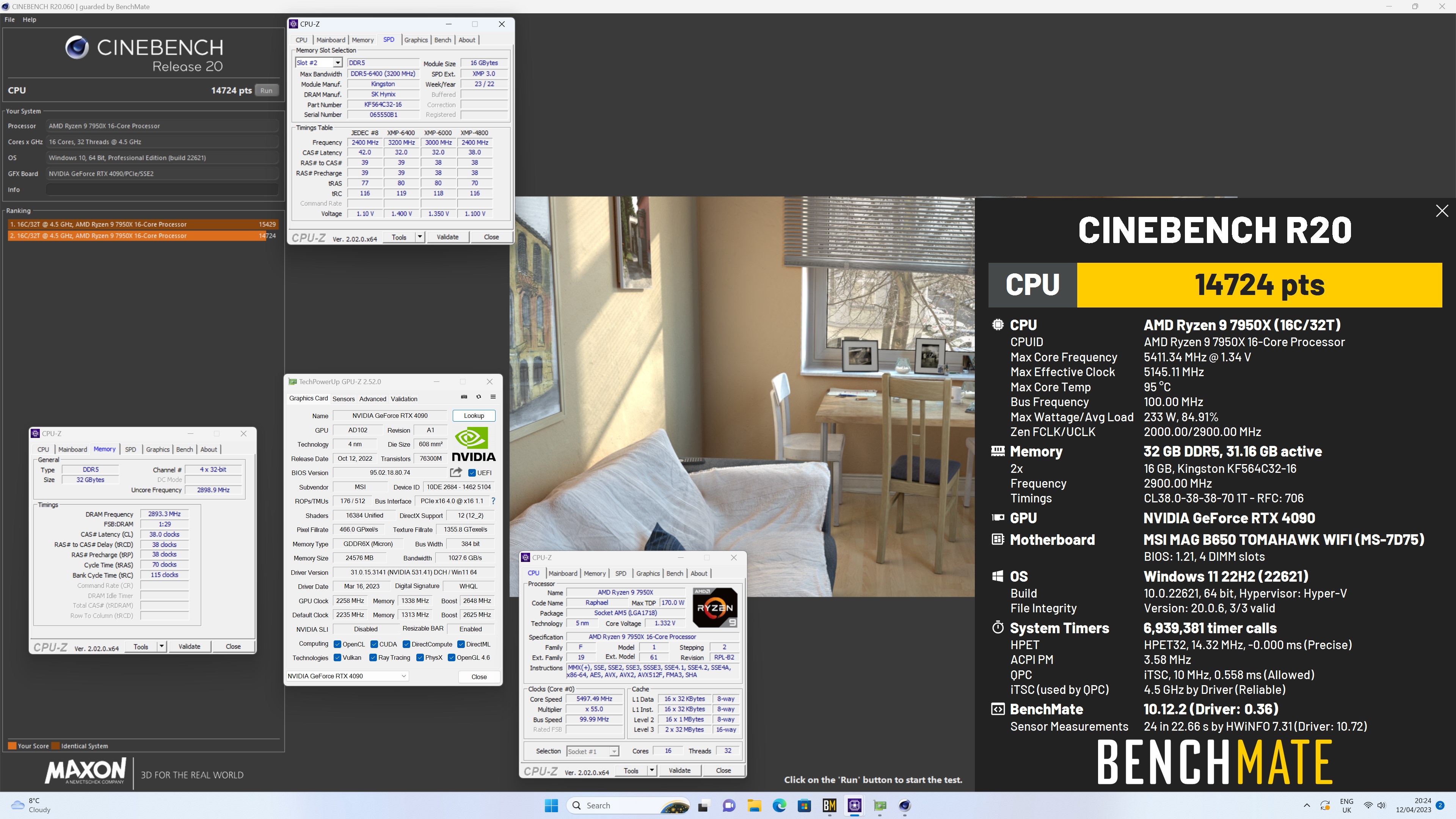Open the Socket #1 selection dropdown
1456x819 pixels.
[593, 751]
